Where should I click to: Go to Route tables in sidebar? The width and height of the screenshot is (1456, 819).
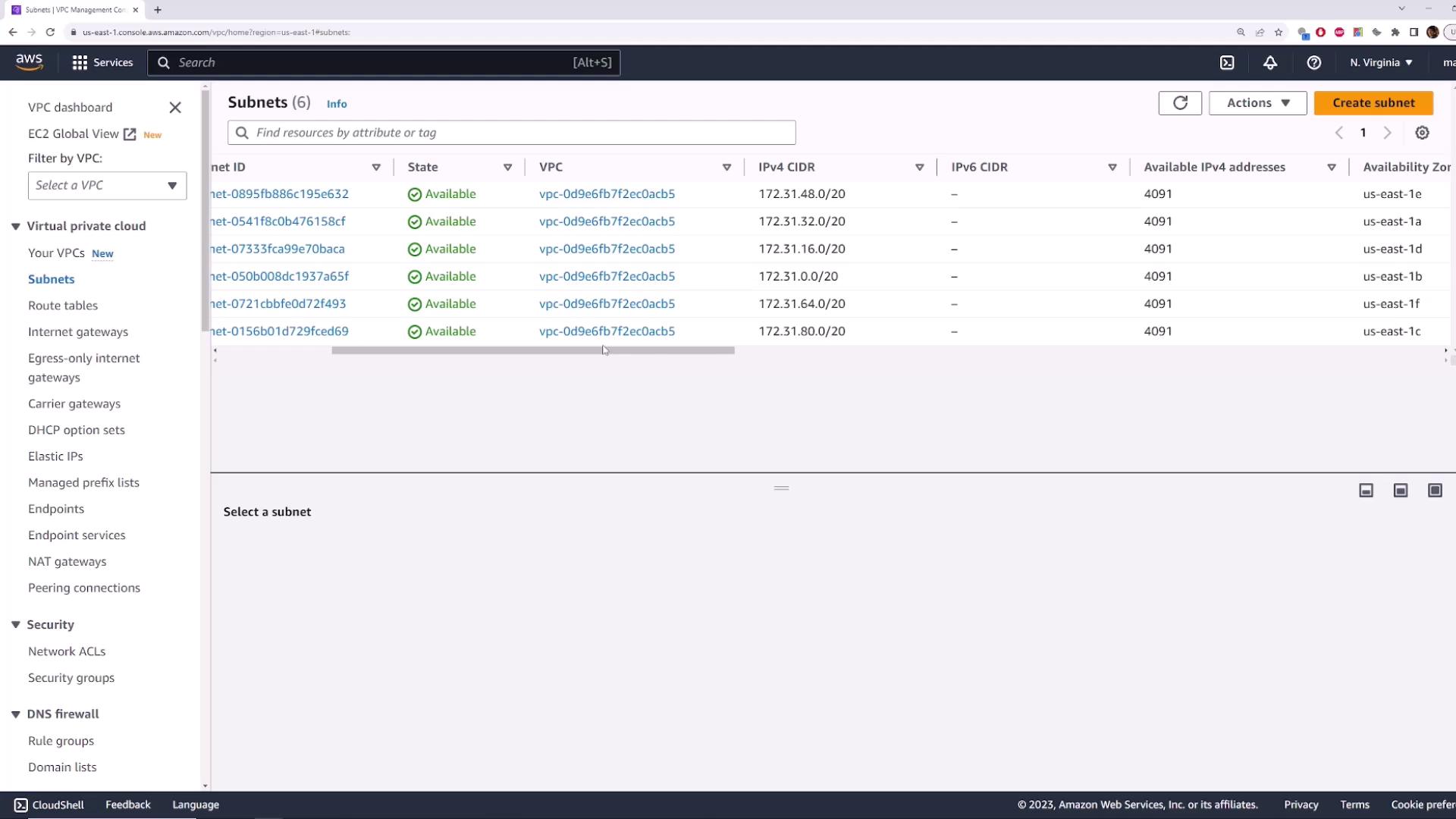click(x=63, y=306)
